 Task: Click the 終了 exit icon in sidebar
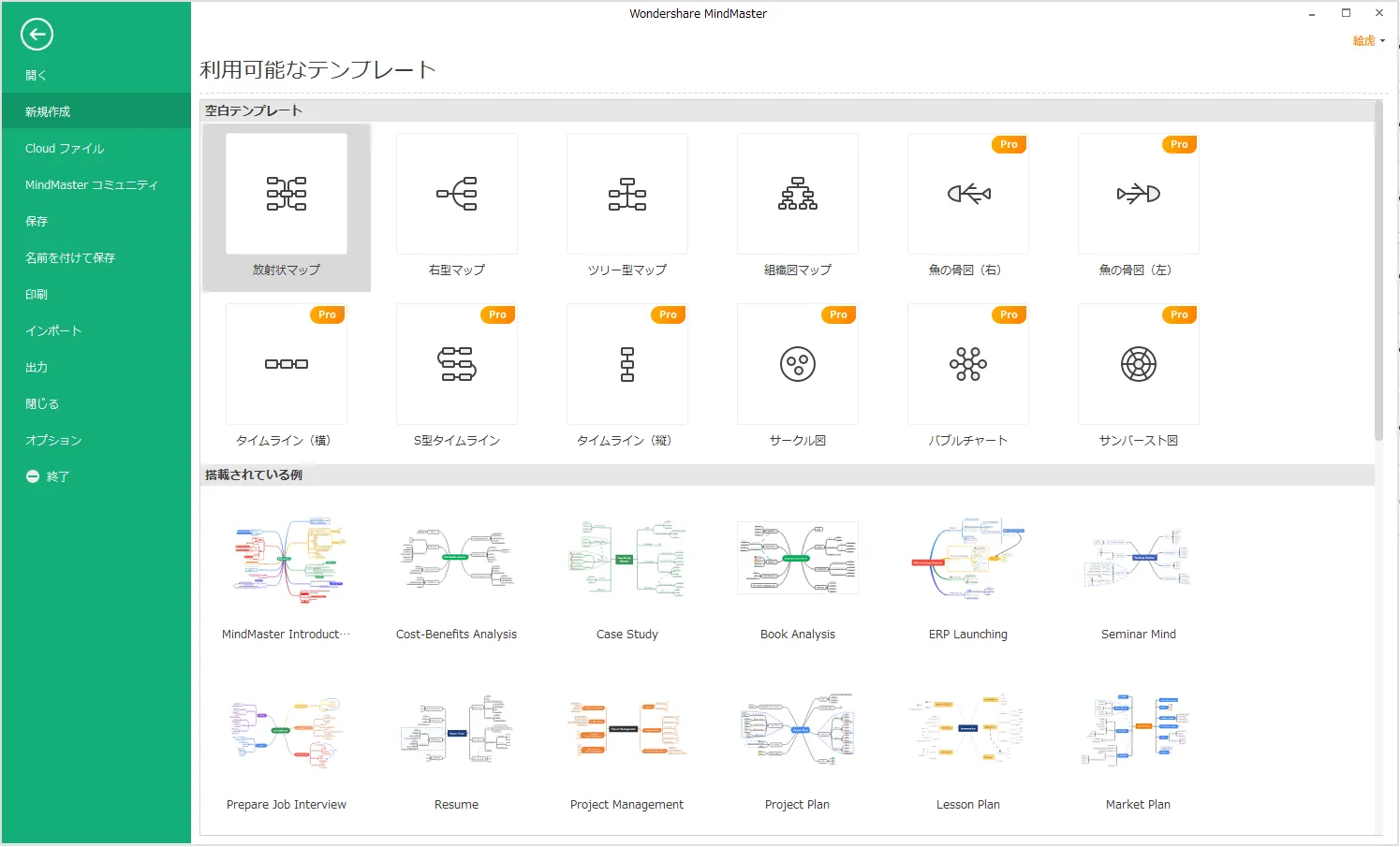[33, 476]
